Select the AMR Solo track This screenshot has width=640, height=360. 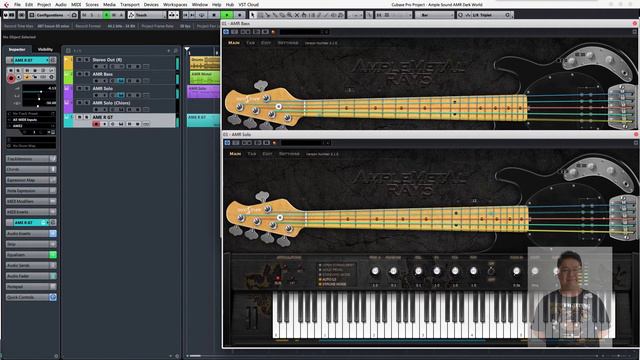click(x=102, y=88)
